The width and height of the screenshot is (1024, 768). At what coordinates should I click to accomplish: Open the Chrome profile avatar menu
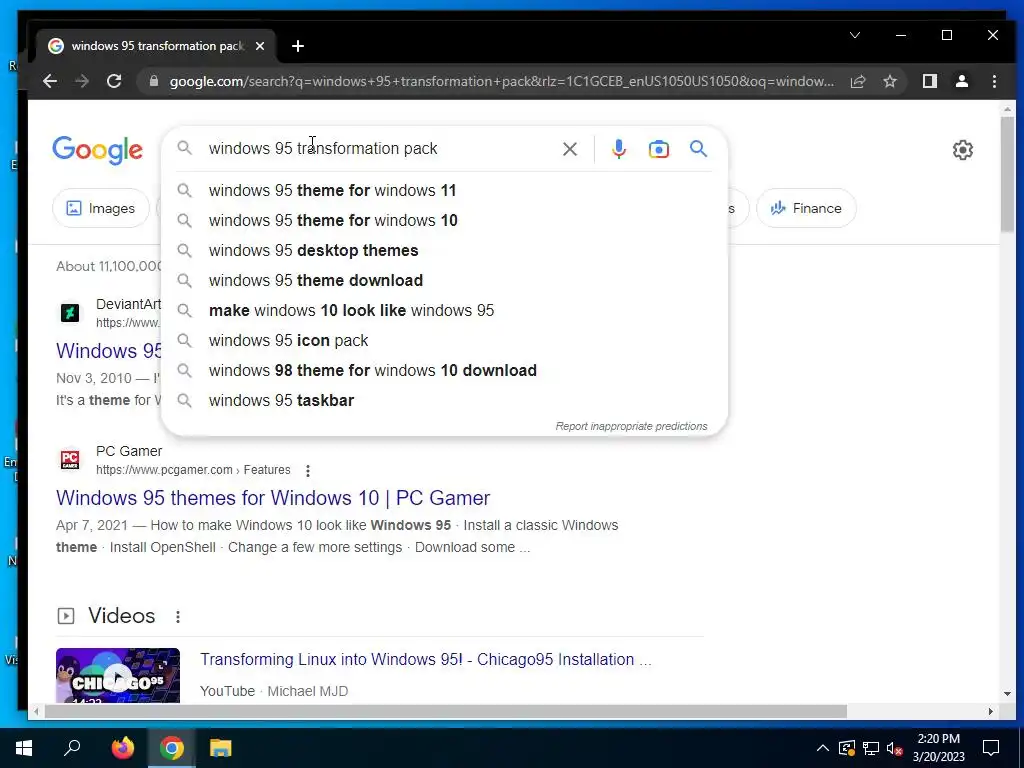tap(961, 81)
